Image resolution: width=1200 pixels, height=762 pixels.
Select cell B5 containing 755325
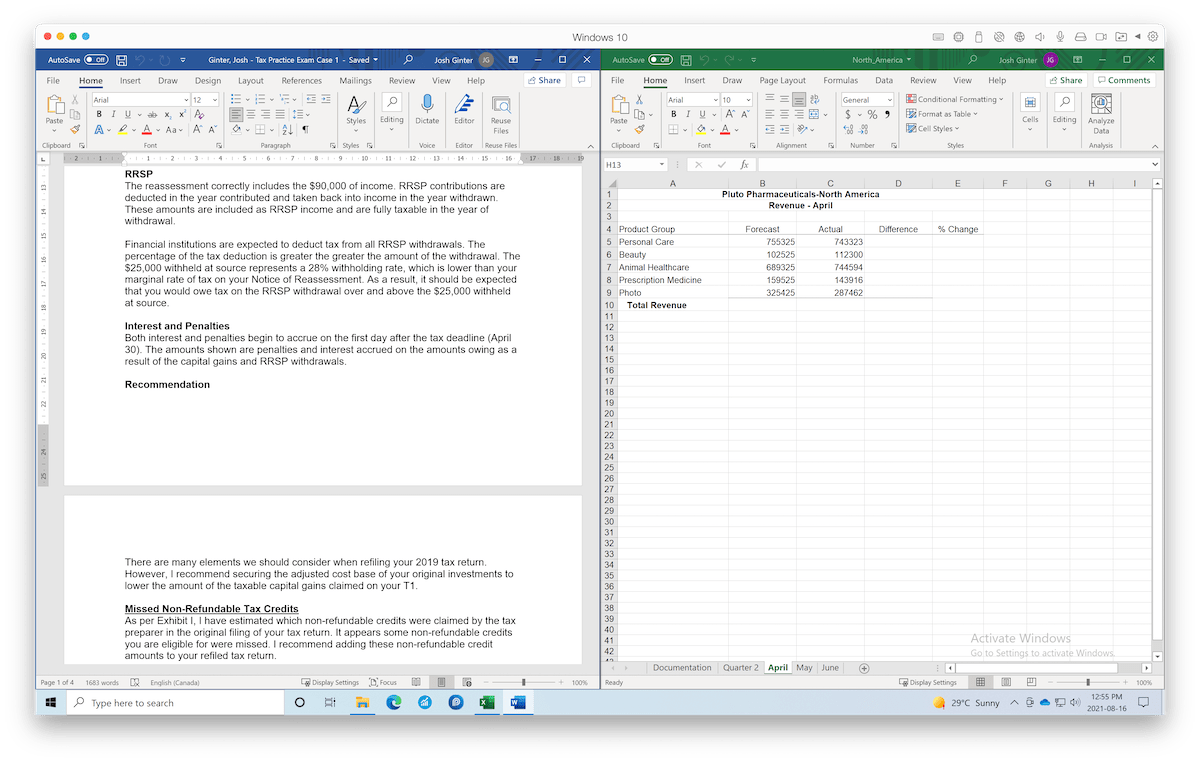[x=762, y=242]
